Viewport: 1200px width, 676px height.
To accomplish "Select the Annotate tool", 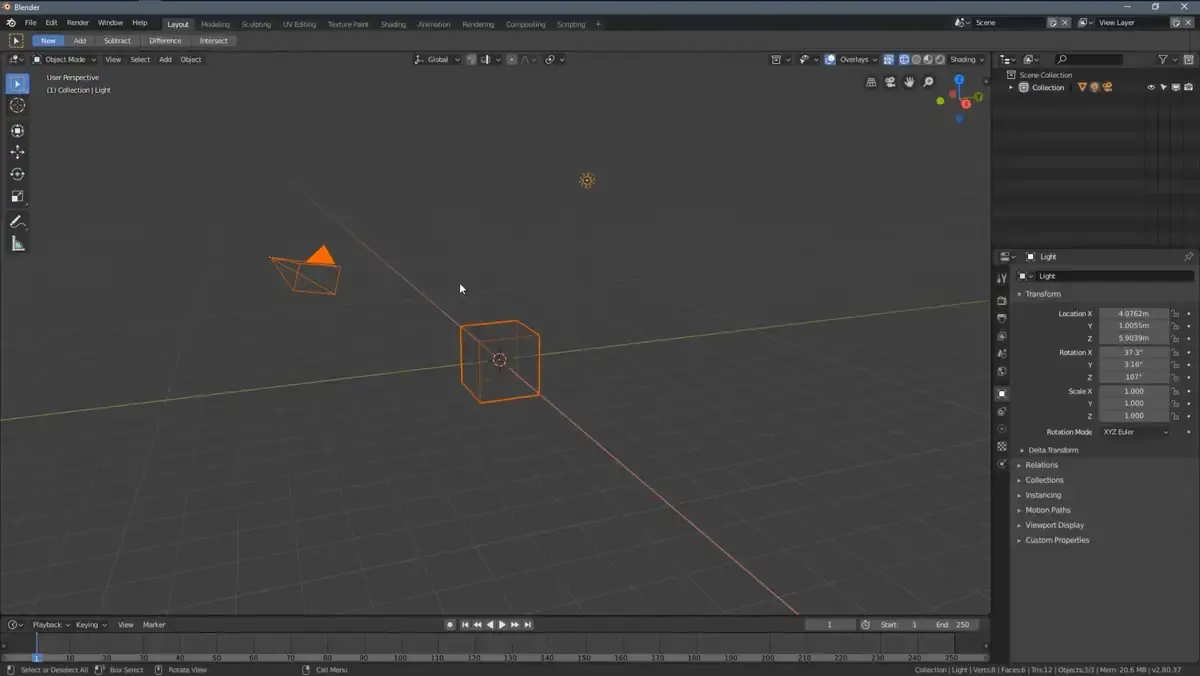I will pyautogui.click(x=17, y=222).
